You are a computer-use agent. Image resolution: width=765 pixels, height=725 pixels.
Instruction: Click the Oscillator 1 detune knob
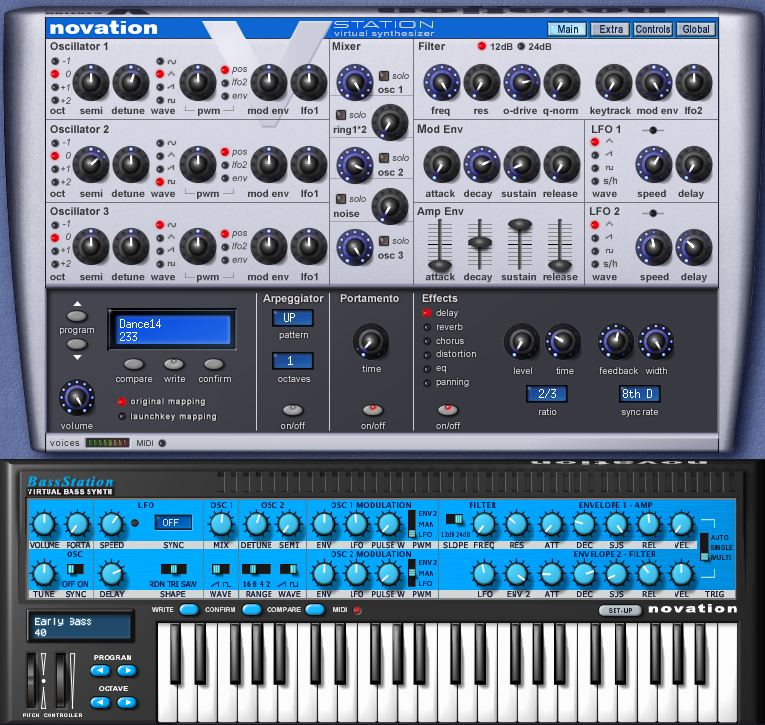click(x=131, y=82)
